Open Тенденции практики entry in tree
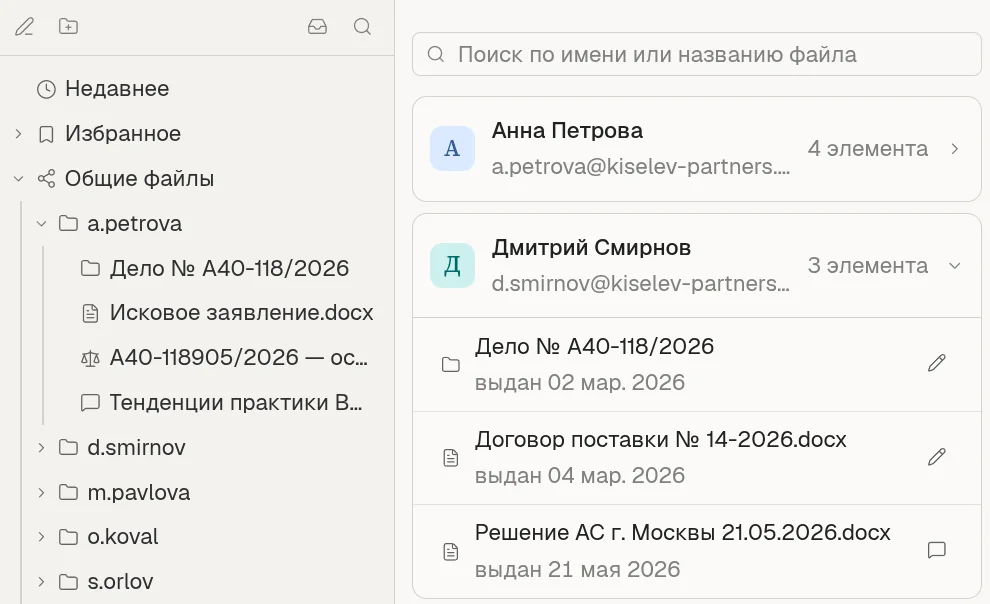Image resolution: width=990 pixels, height=604 pixels. [236, 403]
